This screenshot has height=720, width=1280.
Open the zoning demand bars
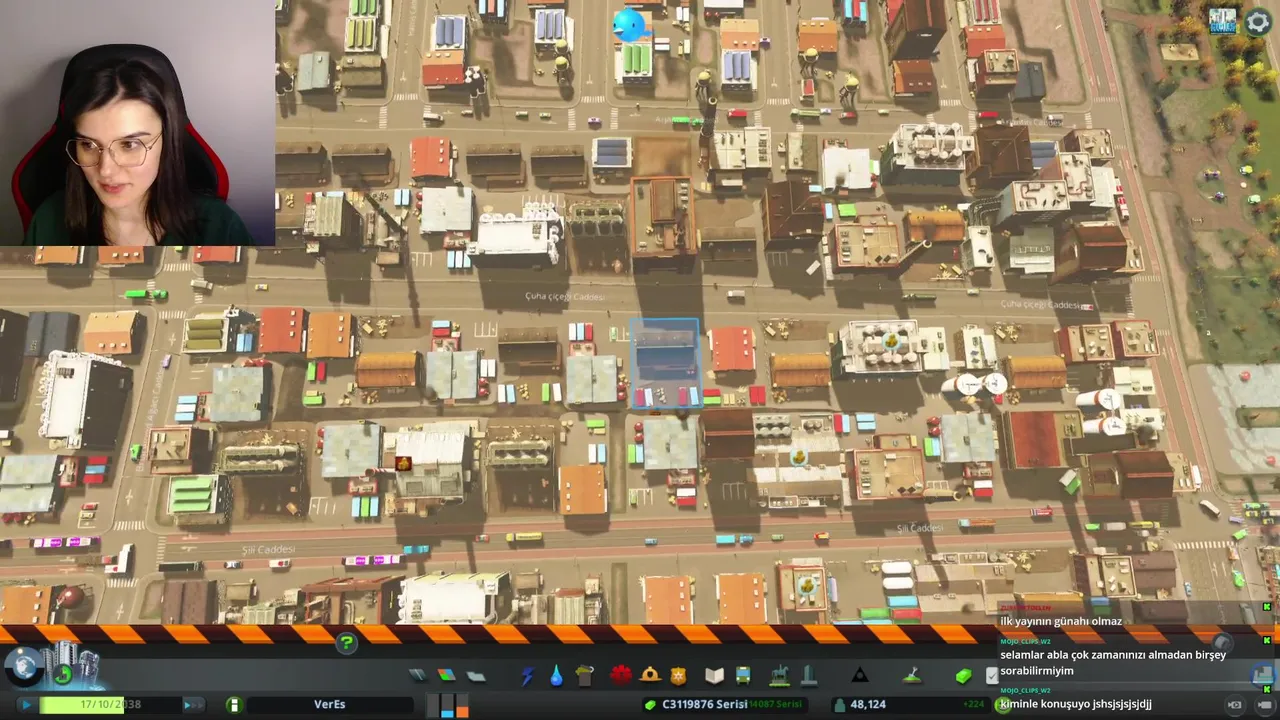pyautogui.click(x=447, y=705)
